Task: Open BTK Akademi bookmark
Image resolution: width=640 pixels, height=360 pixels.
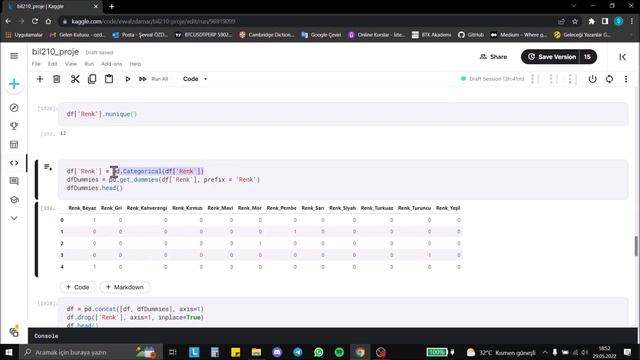Action: click(431, 35)
